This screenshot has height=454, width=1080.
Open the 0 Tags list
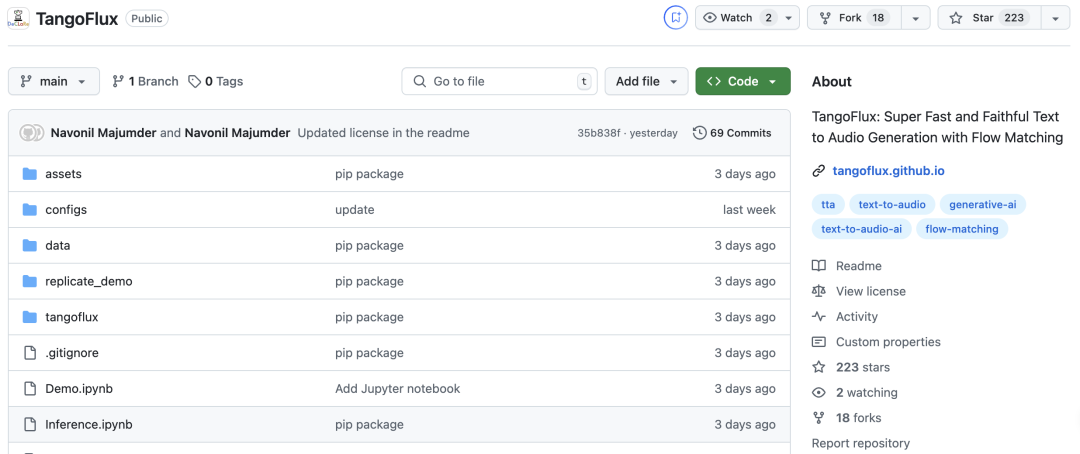pyautogui.click(x=215, y=82)
